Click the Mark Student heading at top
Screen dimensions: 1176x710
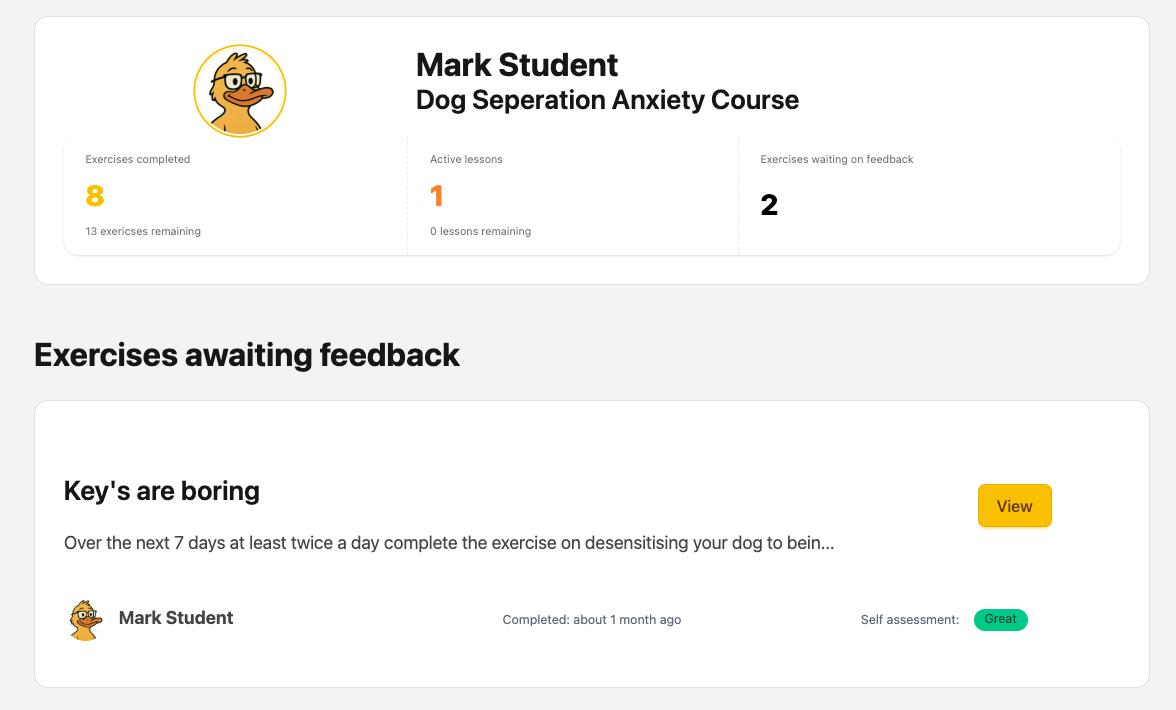coord(517,65)
